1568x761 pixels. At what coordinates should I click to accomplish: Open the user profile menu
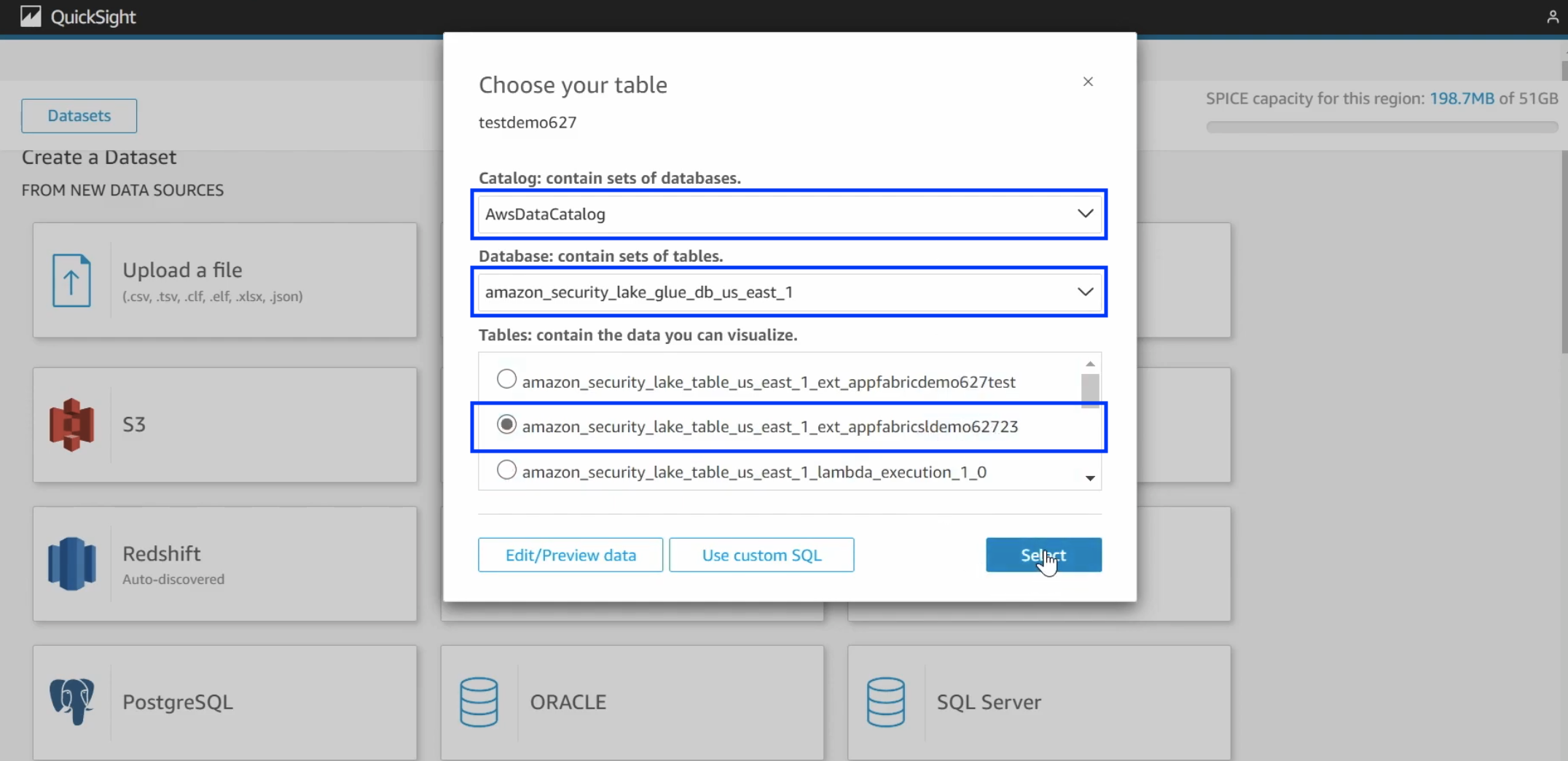[x=1551, y=16]
